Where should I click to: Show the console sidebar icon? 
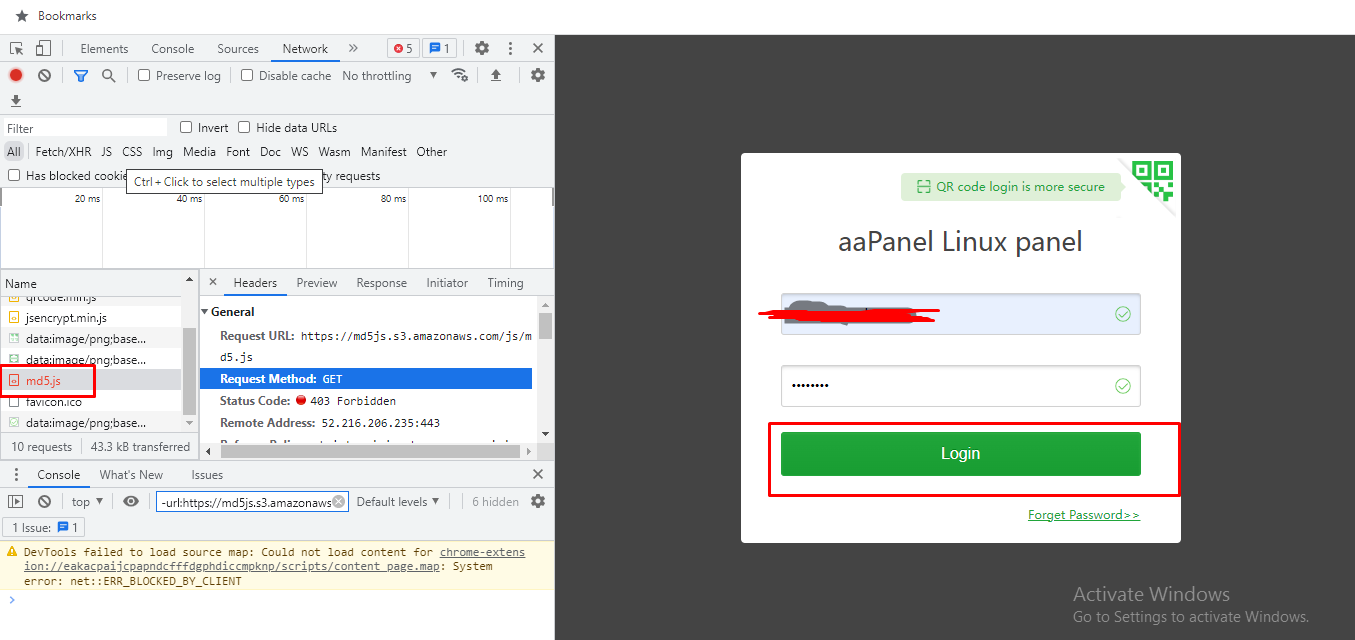tap(16, 502)
